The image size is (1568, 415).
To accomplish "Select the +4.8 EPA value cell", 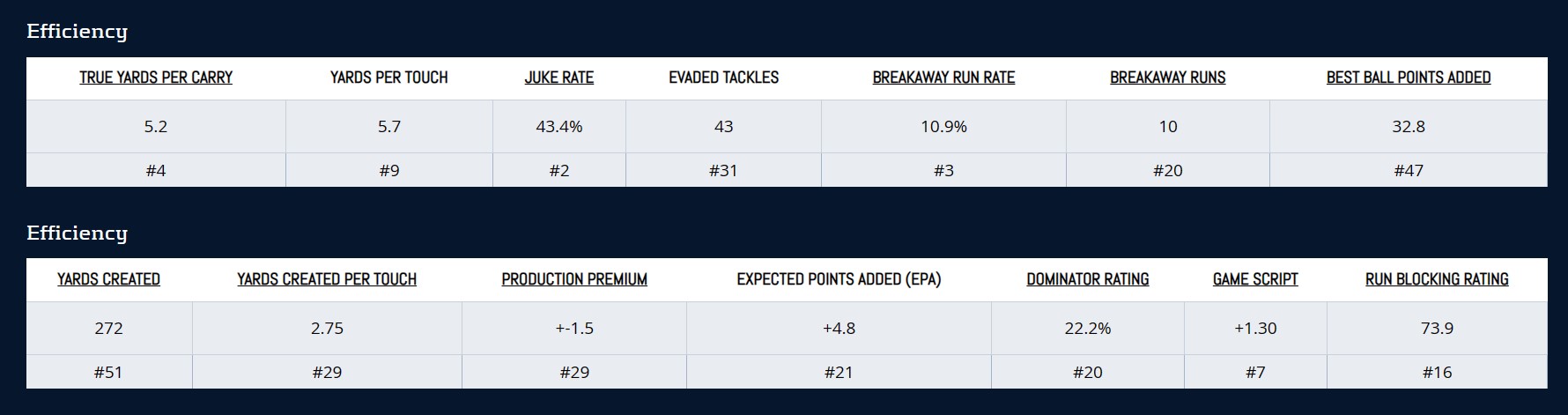I will click(839, 329).
